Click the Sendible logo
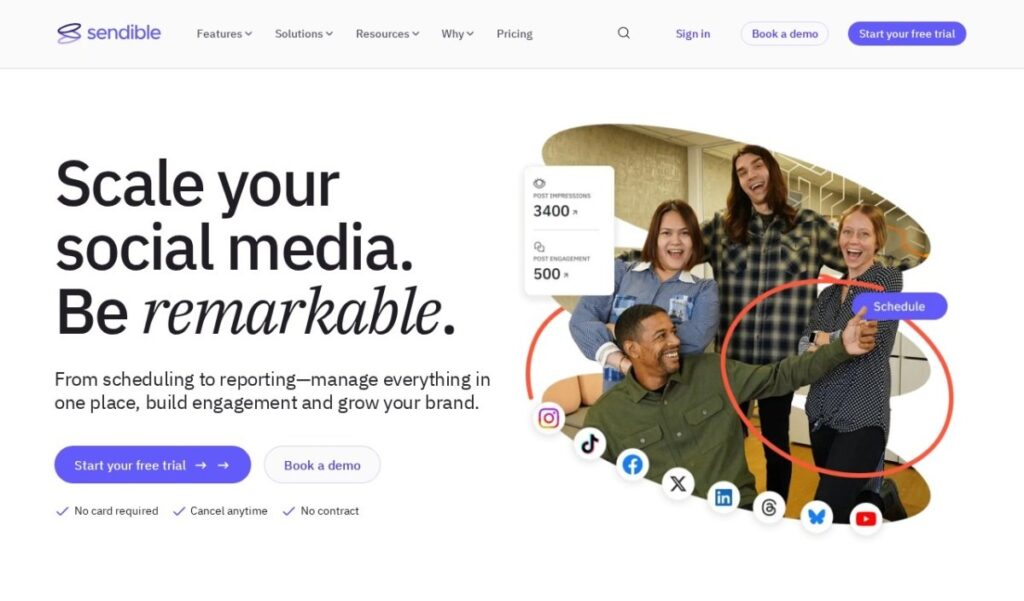The image size is (1024, 601). click(108, 33)
